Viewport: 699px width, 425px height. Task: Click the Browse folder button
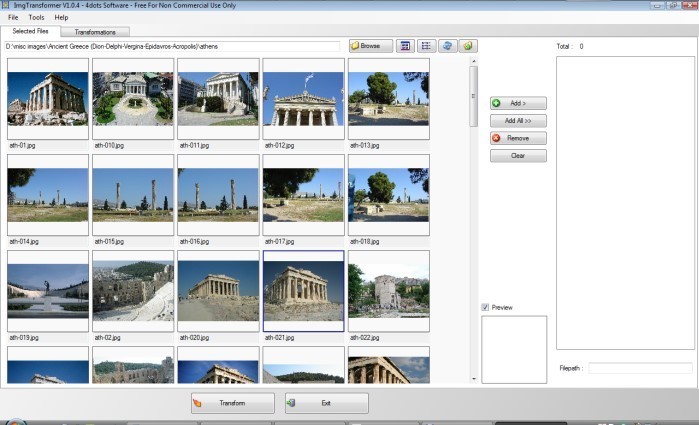pyautogui.click(x=371, y=46)
